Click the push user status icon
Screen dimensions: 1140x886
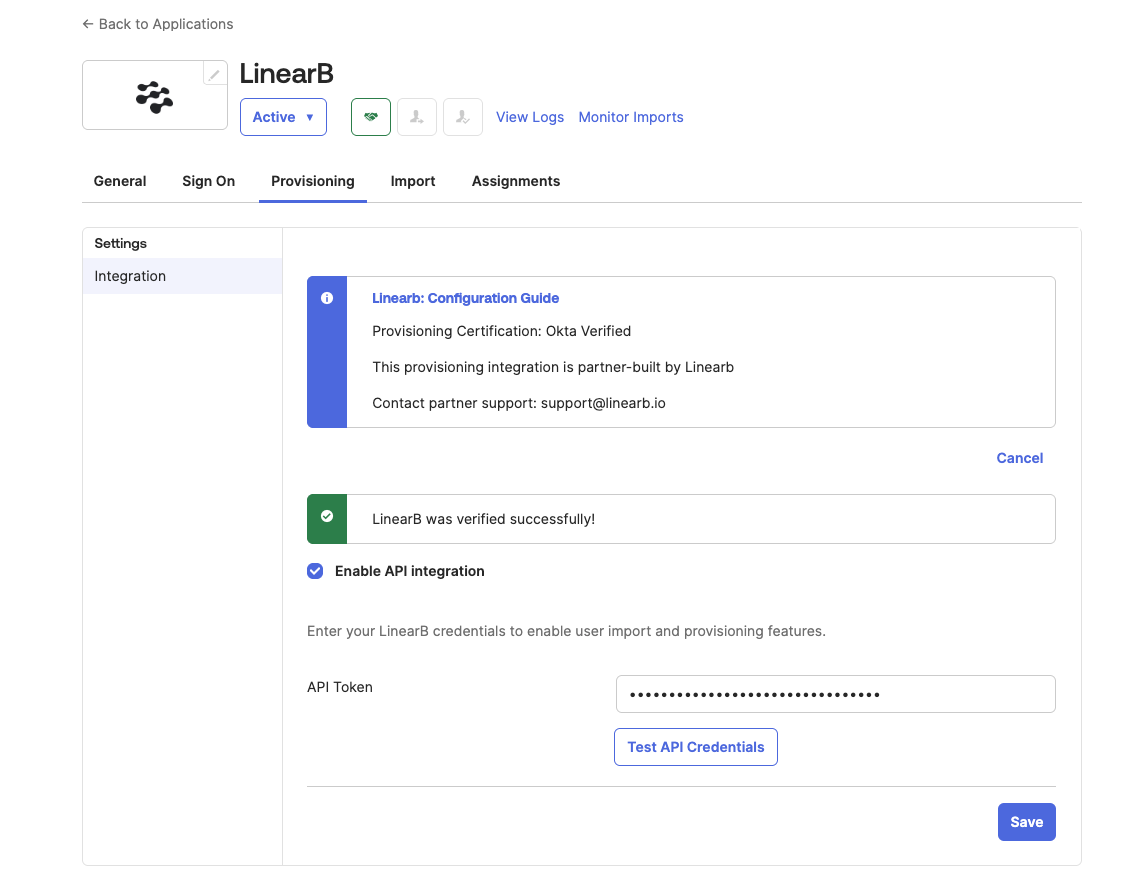click(417, 117)
